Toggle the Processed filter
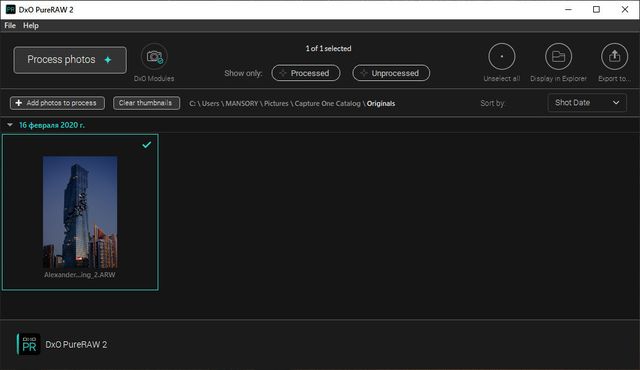Viewport: 640px width, 370px height. (x=306, y=73)
